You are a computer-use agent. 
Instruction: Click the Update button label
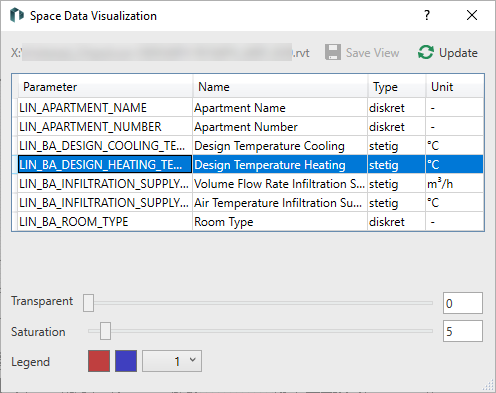click(x=458, y=53)
